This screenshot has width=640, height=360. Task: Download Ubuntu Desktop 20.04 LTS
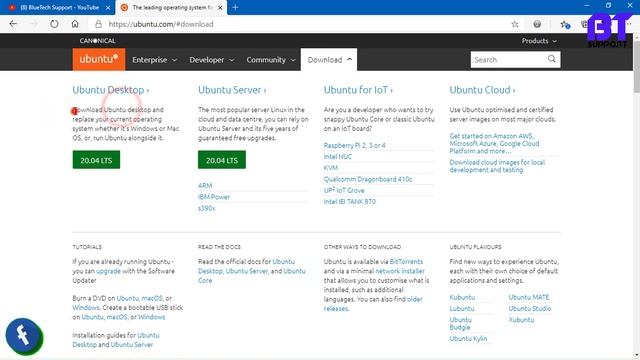(x=96, y=160)
